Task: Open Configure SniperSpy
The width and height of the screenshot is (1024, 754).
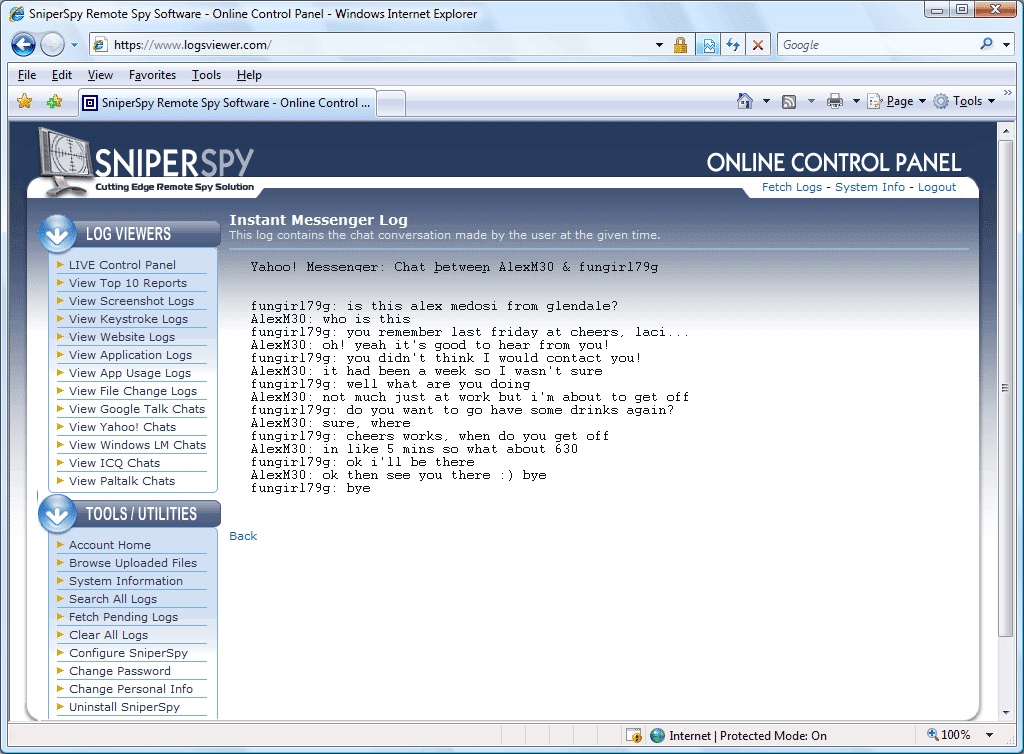Action: pyautogui.click(x=129, y=653)
